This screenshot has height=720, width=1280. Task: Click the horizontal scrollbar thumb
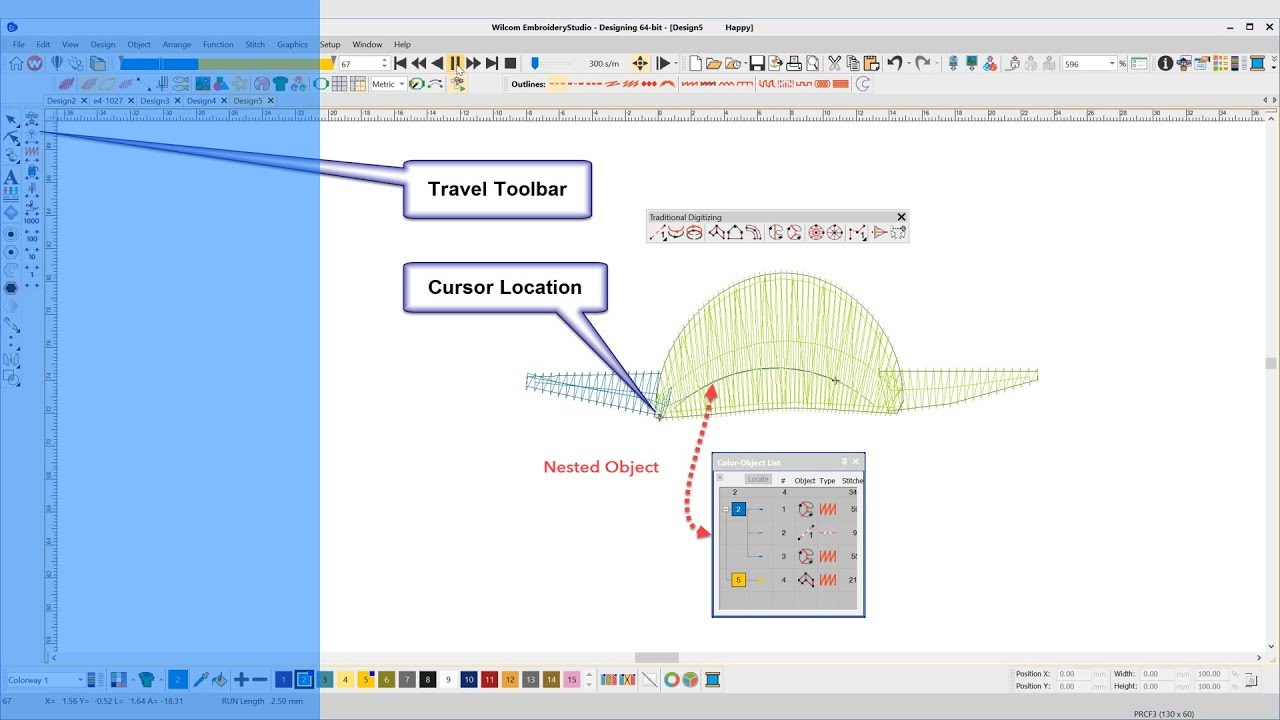point(657,657)
